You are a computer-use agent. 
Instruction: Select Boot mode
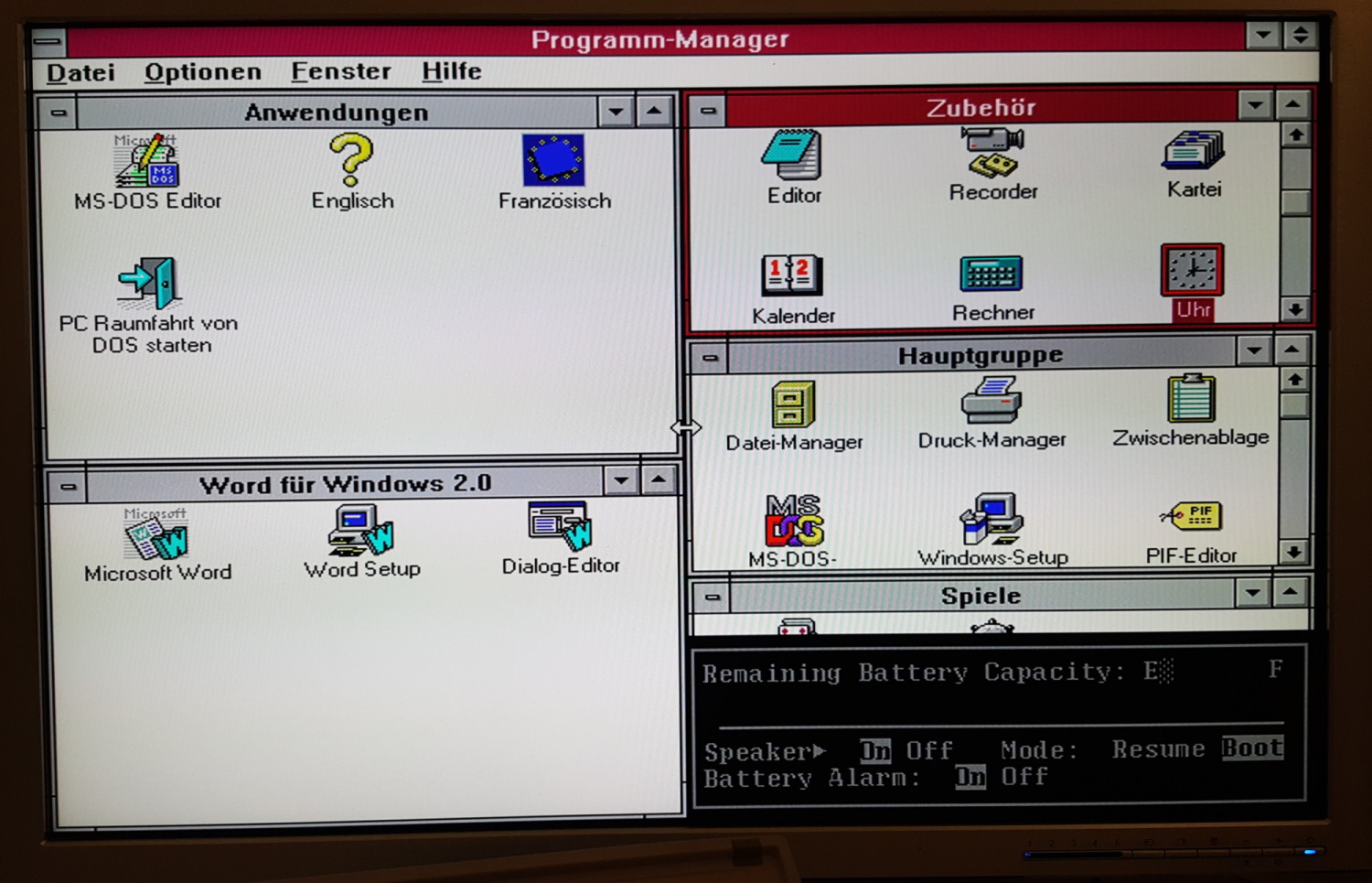[x=1252, y=748]
